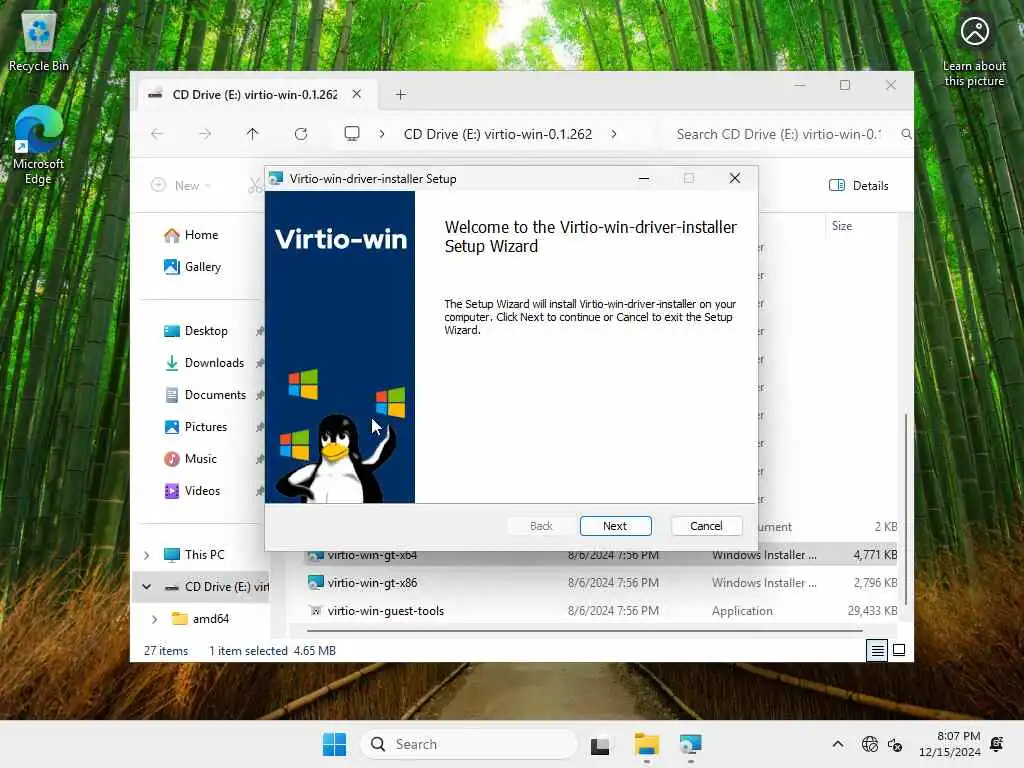Screen dimensions: 1024x768
Task: Click the taskbar Search box
Action: (x=469, y=744)
